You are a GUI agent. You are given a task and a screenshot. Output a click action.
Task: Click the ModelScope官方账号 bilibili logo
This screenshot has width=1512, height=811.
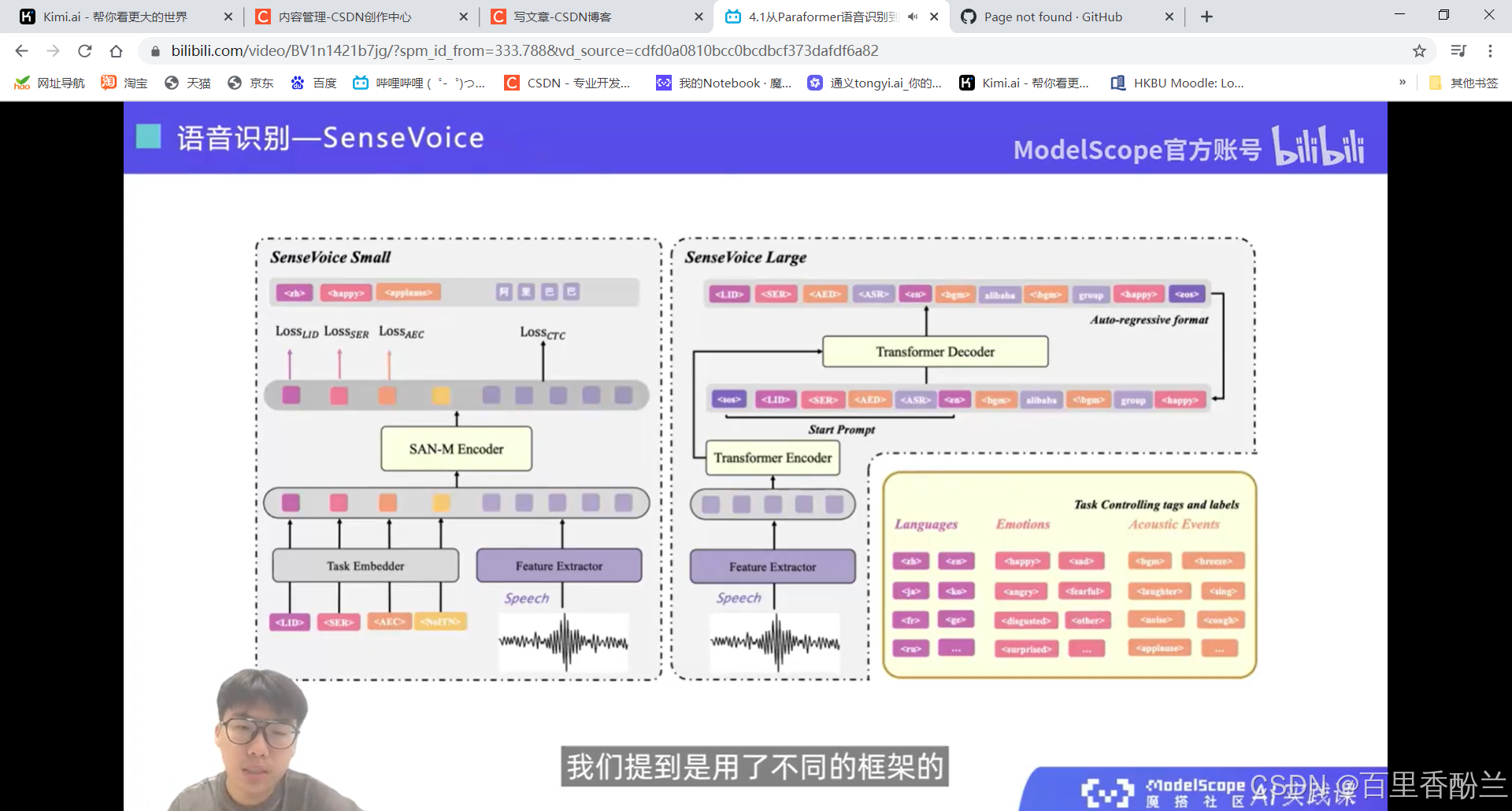point(1188,146)
